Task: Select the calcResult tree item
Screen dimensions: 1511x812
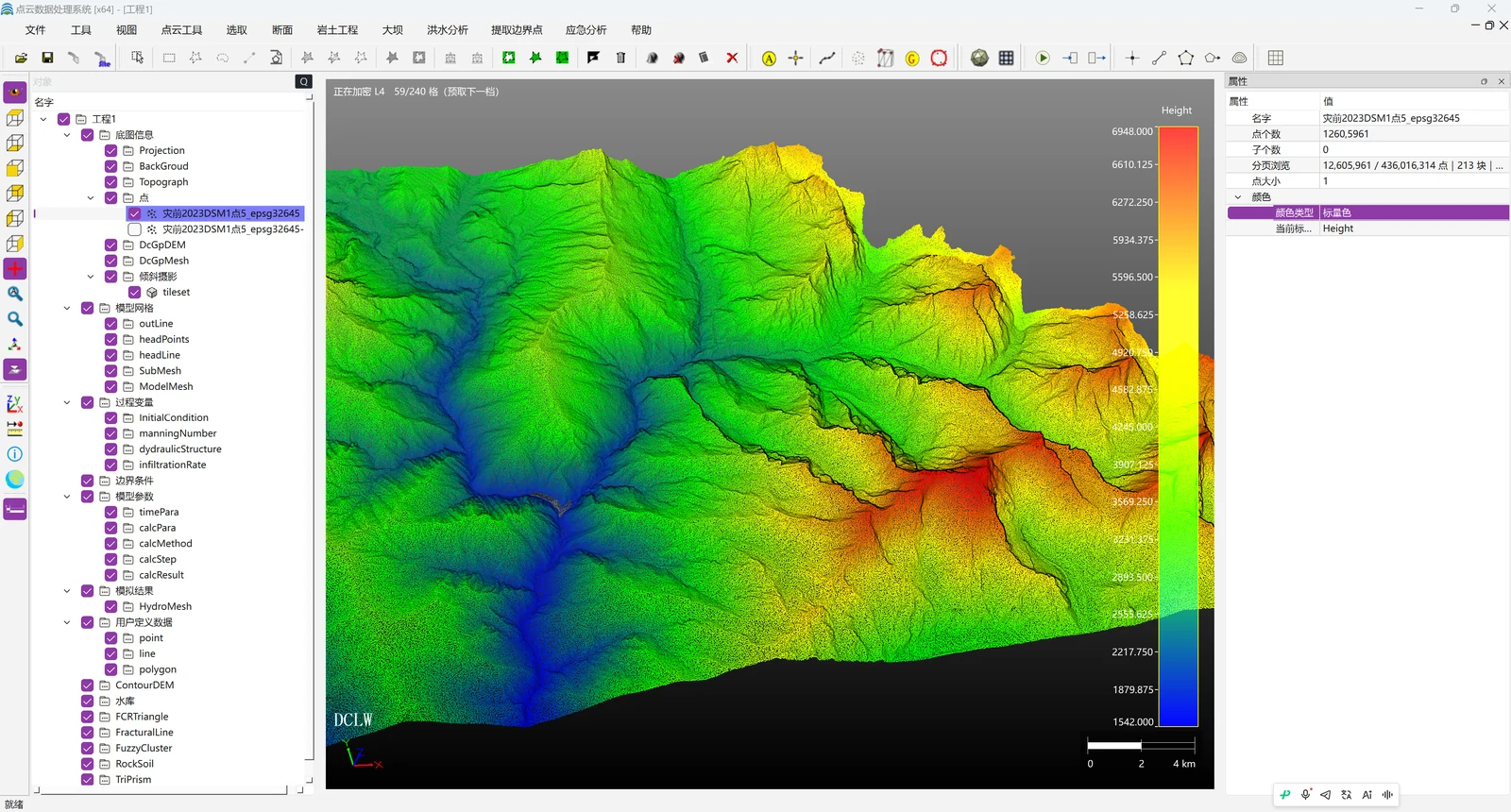Action: [161, 575]
